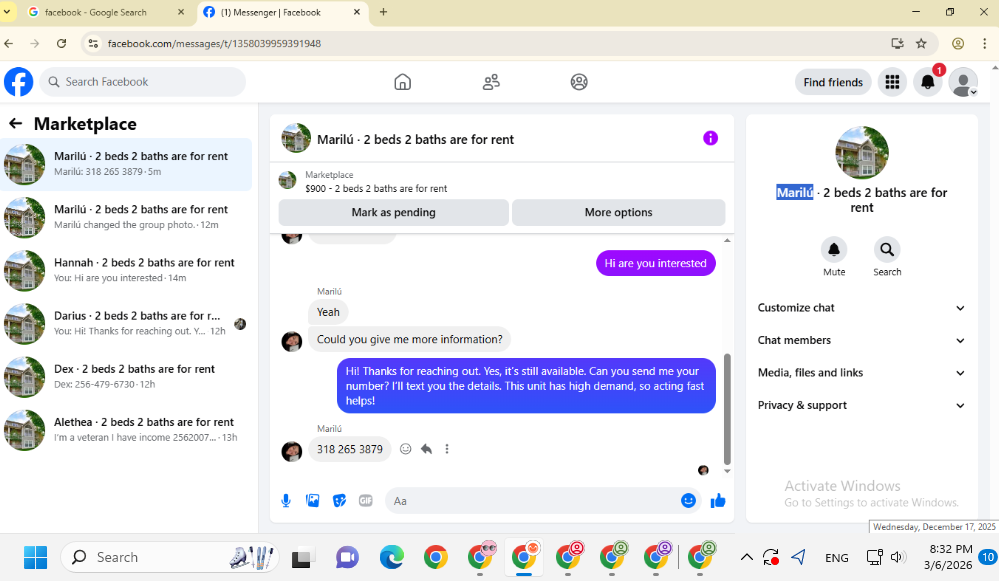Expand Customize chat section
999x581 pixels.
tap(861, 308)
